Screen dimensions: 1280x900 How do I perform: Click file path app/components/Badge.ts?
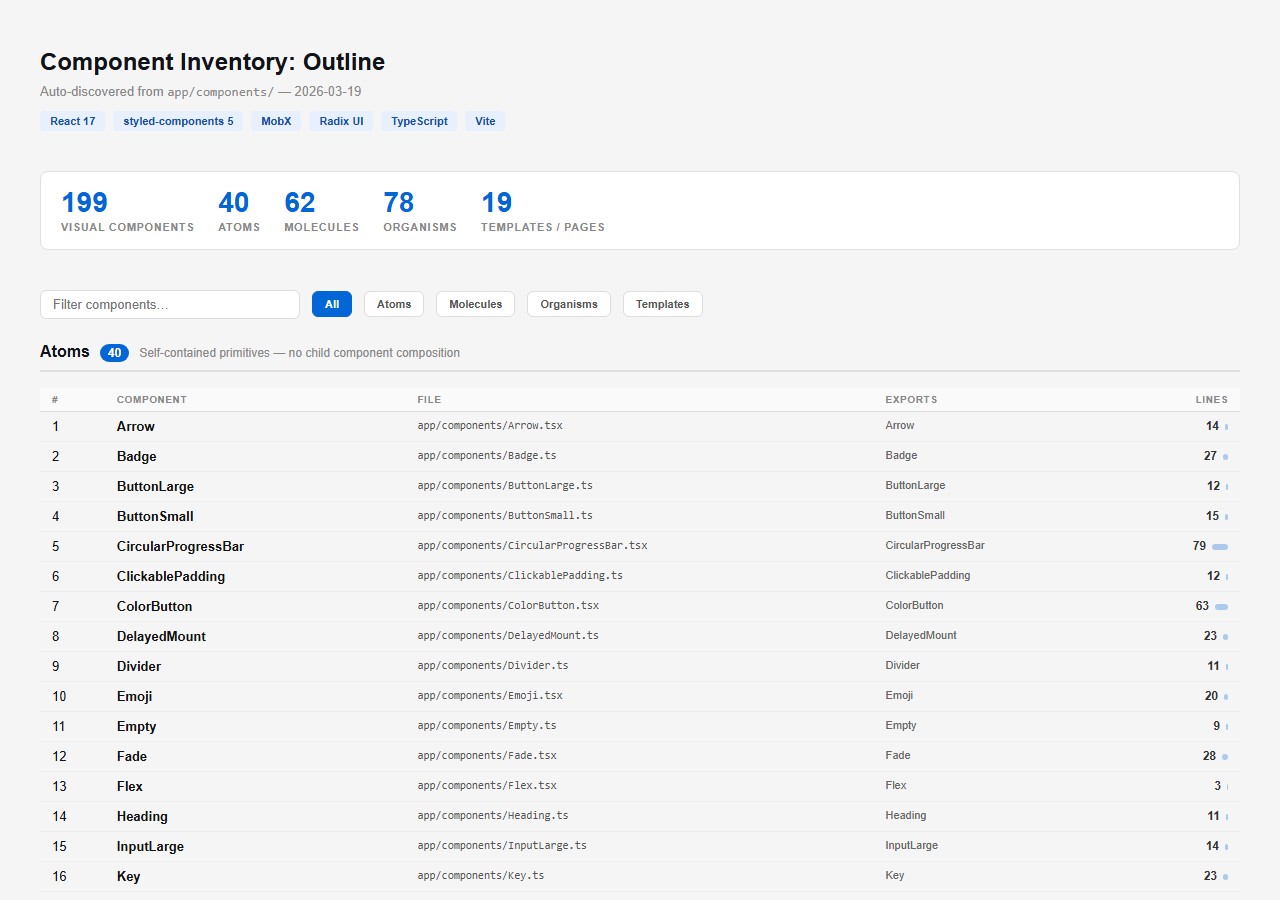click(x=487, y=456)
